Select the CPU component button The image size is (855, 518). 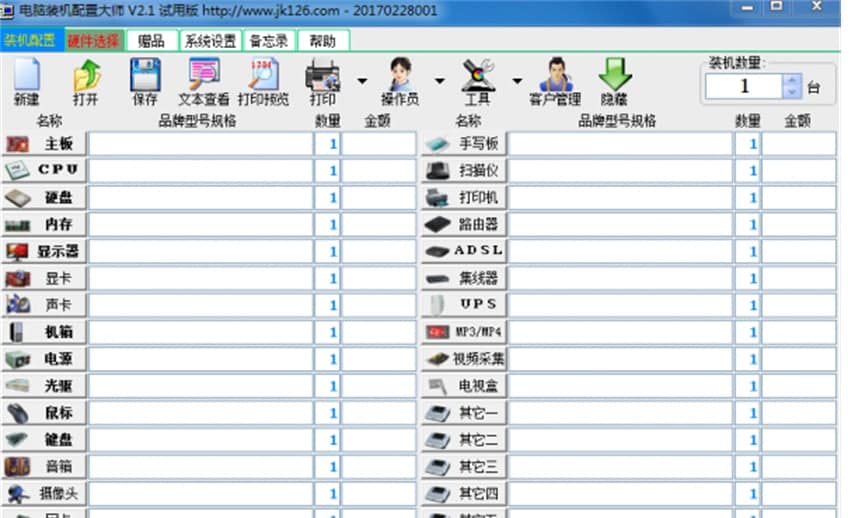click(44, 171)
